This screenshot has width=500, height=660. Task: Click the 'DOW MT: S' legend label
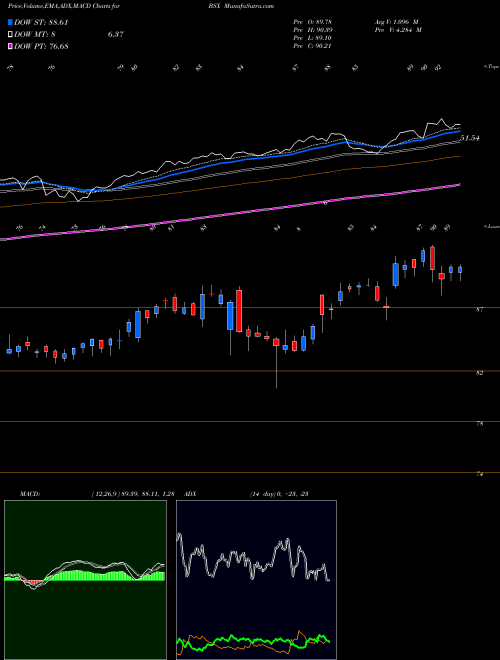click(35, 35)
